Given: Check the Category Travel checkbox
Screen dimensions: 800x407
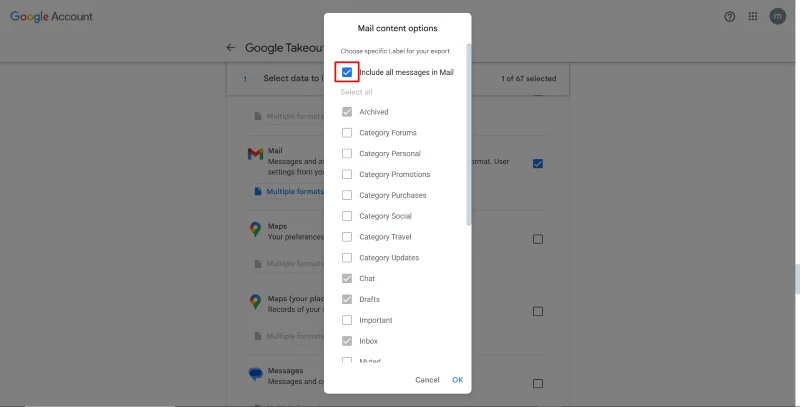Looking at the screenshot, I should tap(347, 237).
